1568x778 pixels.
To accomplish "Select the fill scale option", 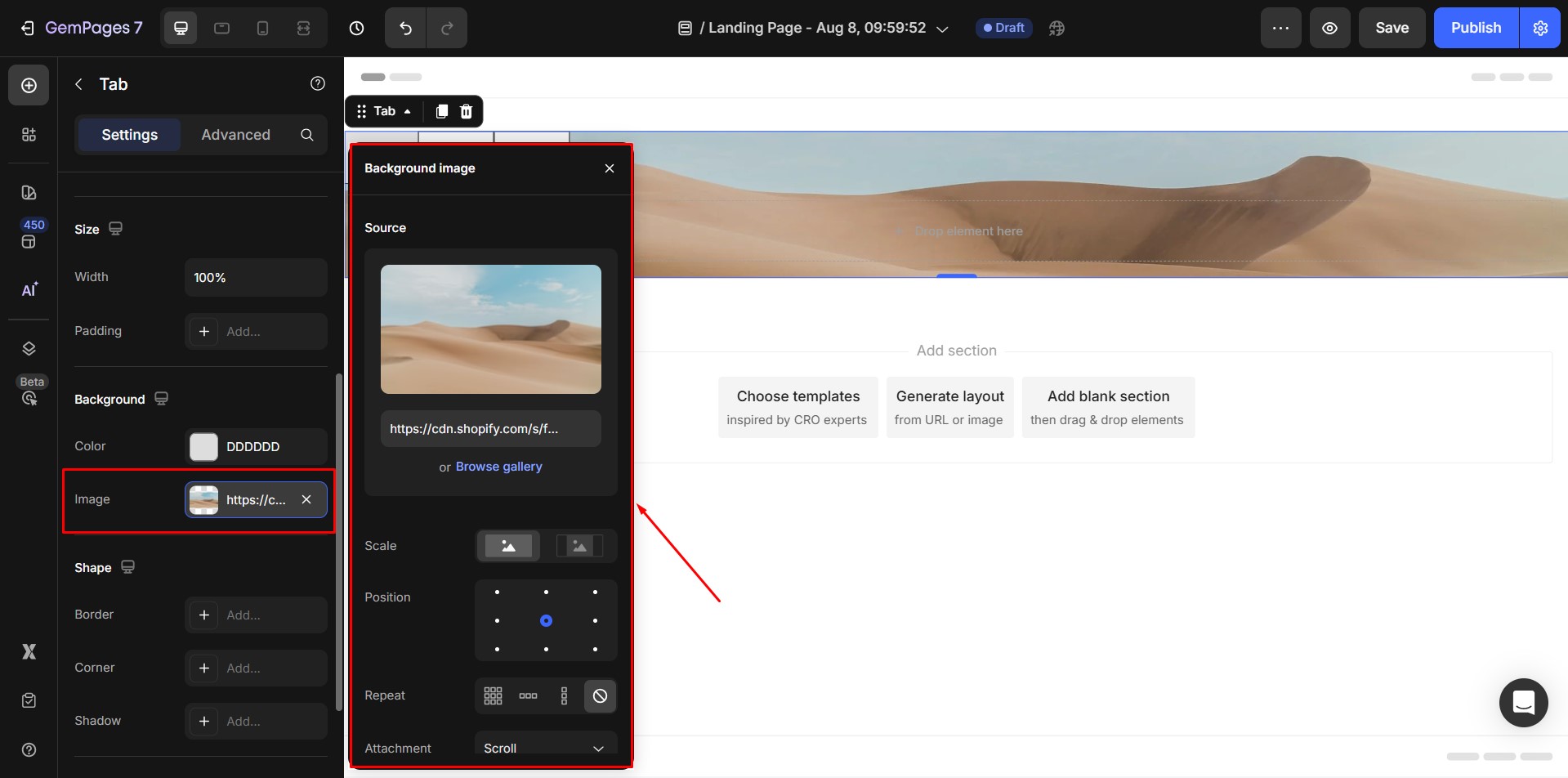I will coord(508,546).
